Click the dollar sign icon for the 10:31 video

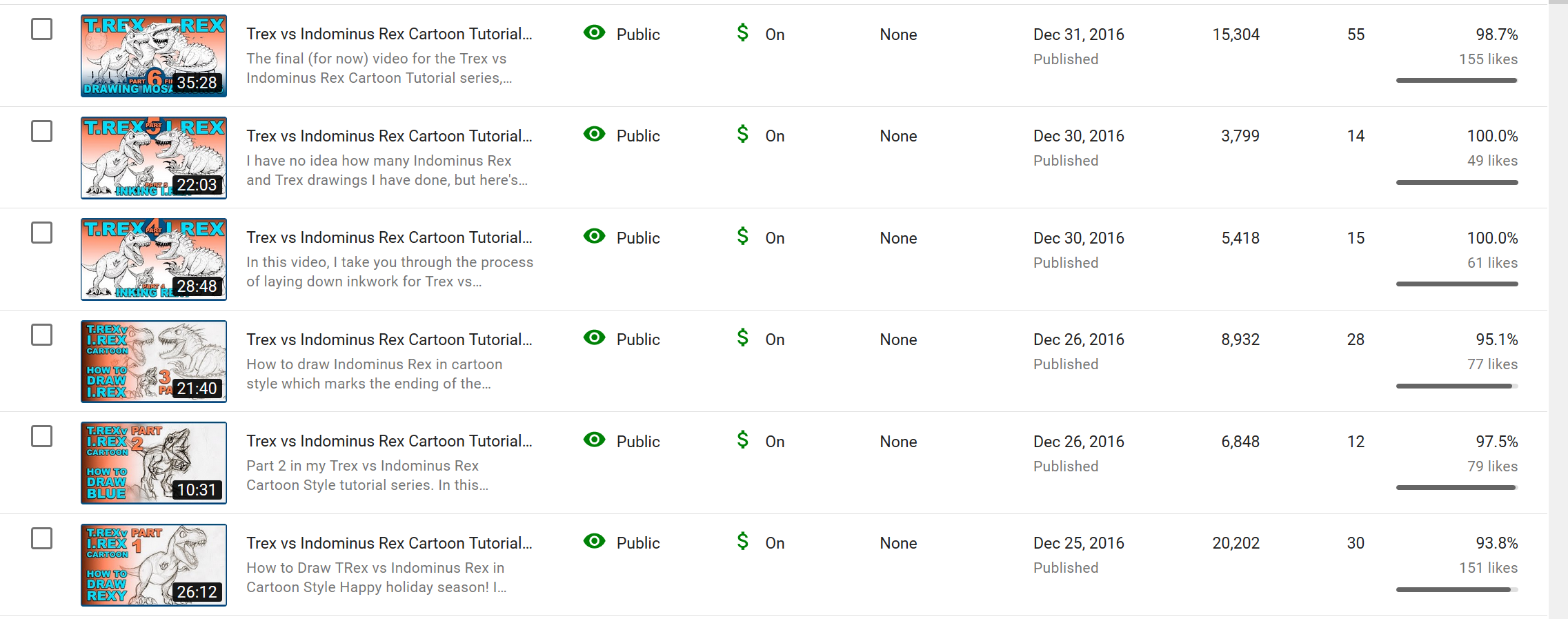tap(742, 440)
